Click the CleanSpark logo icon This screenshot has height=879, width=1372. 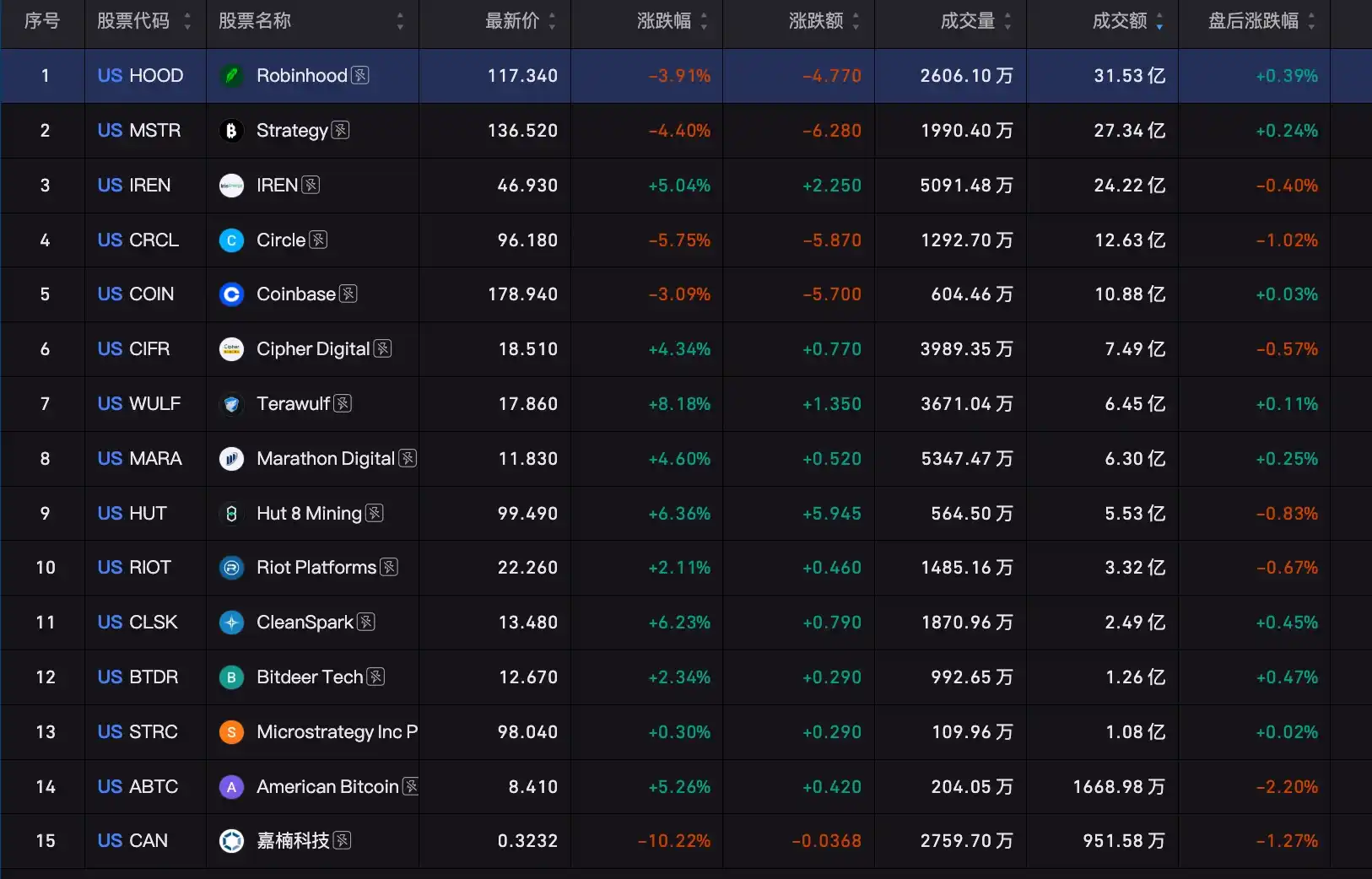(x=231, y=623)
